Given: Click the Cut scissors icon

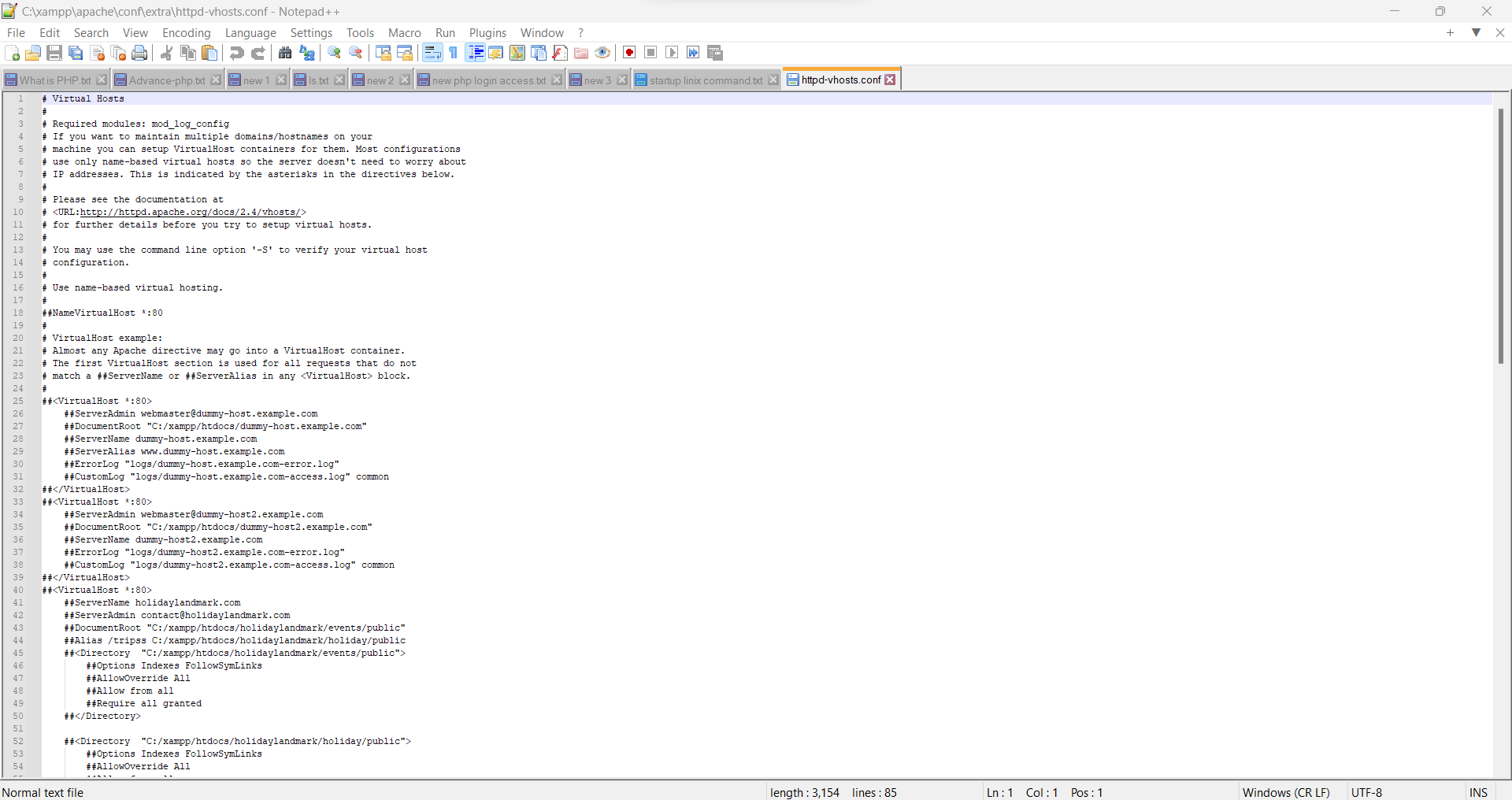Looking at the screenshot, I should pyautogui.click(x=167, y=53).
